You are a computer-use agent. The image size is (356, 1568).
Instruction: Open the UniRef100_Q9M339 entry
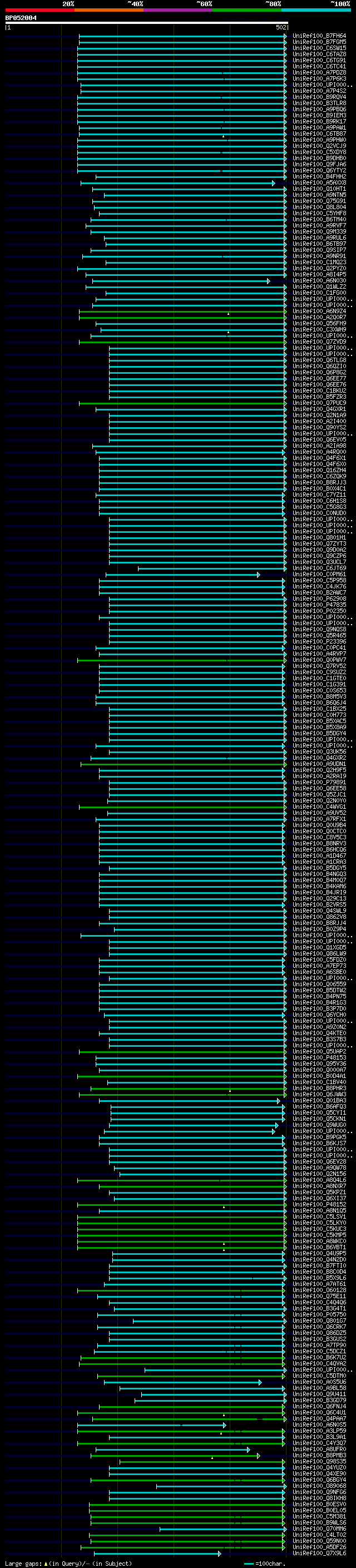coord(319,231)
